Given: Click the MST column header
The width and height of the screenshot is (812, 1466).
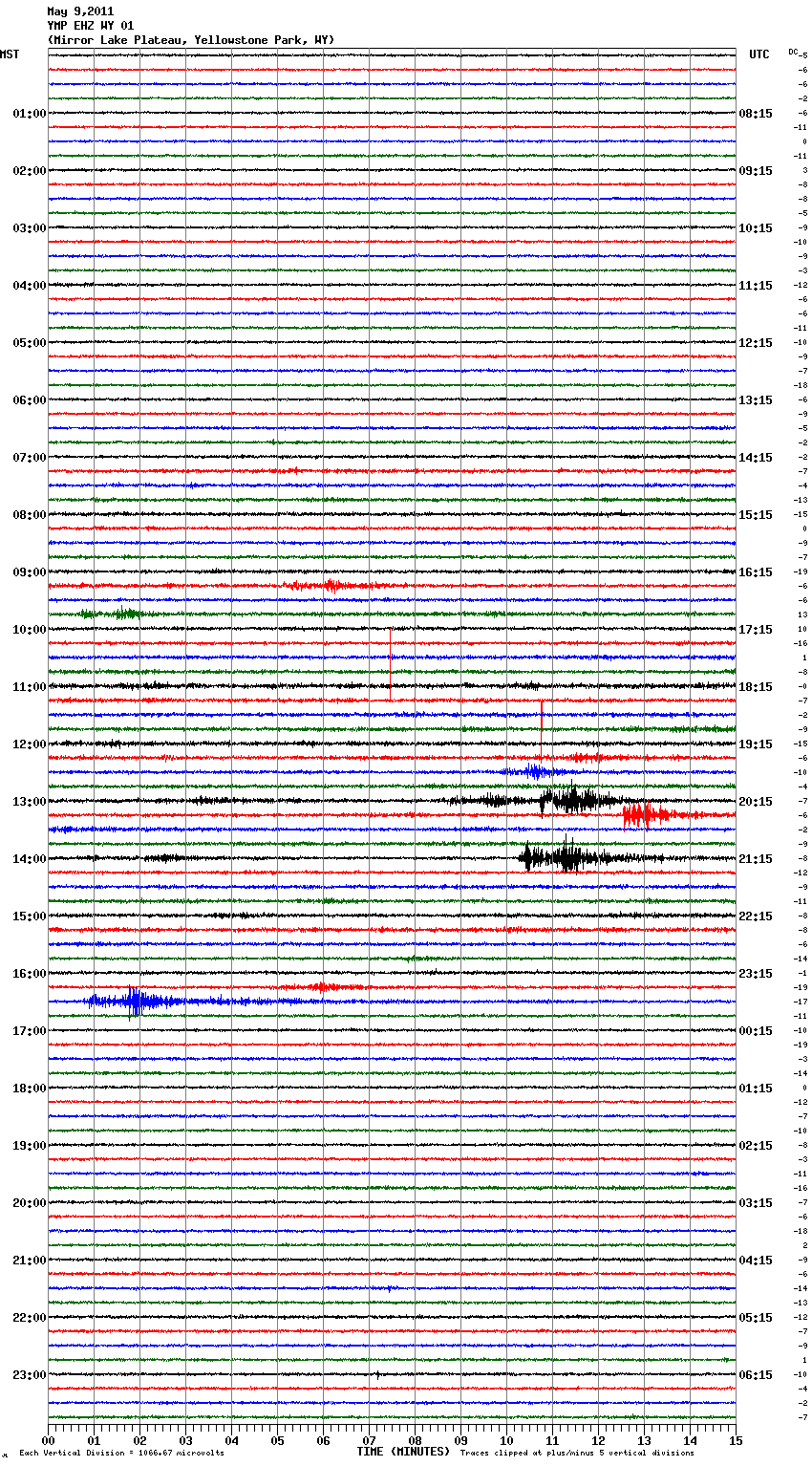Looking at the screenshot, I should [10, 54].
